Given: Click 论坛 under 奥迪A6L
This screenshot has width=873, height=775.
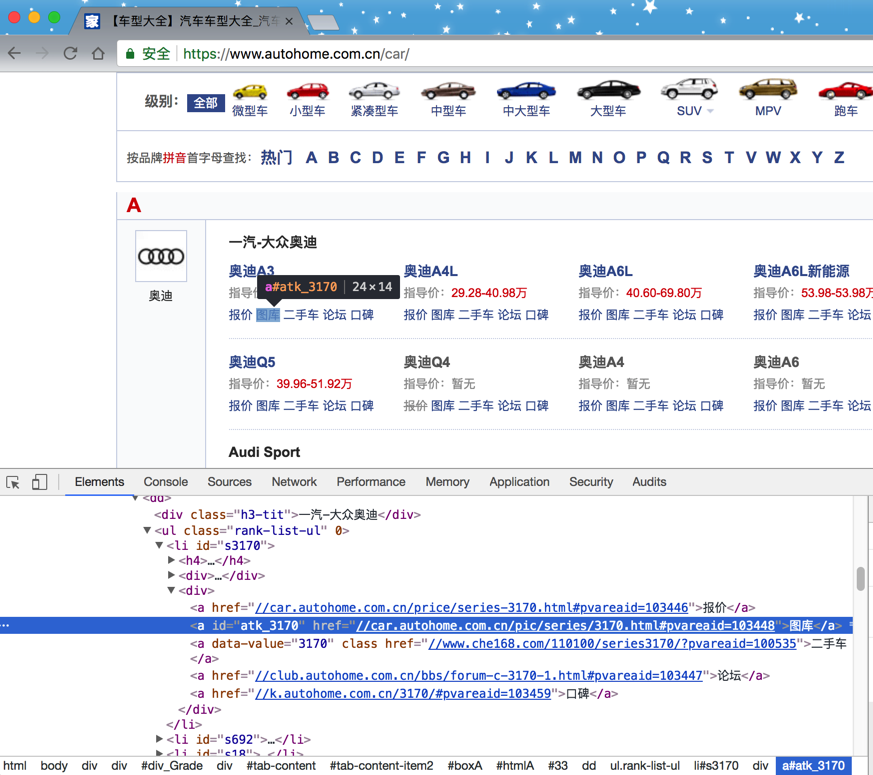Looking at the screenshot, I should 684,315.
